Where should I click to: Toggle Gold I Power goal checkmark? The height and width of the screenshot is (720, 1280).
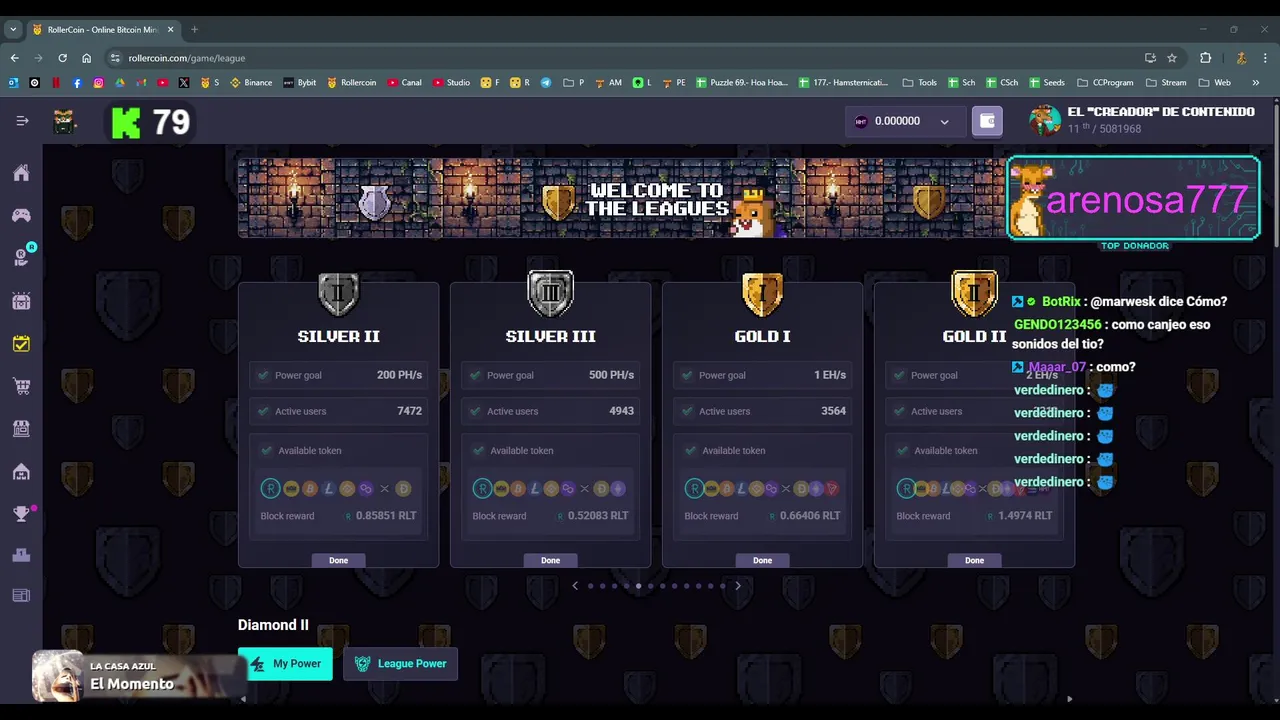click(x=687, y=375)
